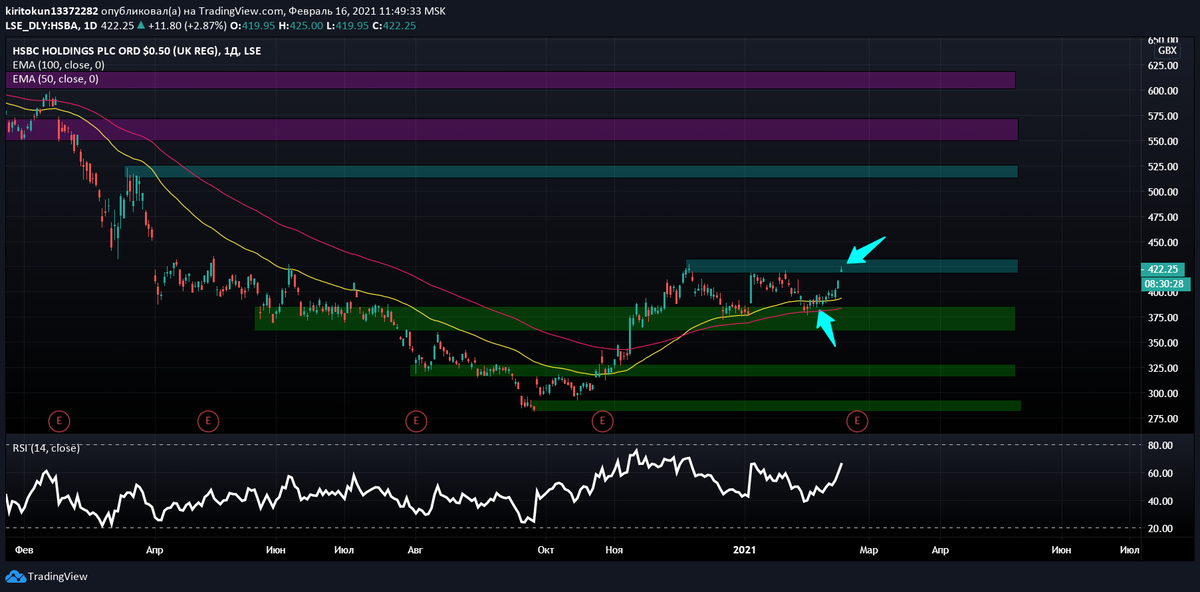Click the Мар label on time axis

(868, 550)
